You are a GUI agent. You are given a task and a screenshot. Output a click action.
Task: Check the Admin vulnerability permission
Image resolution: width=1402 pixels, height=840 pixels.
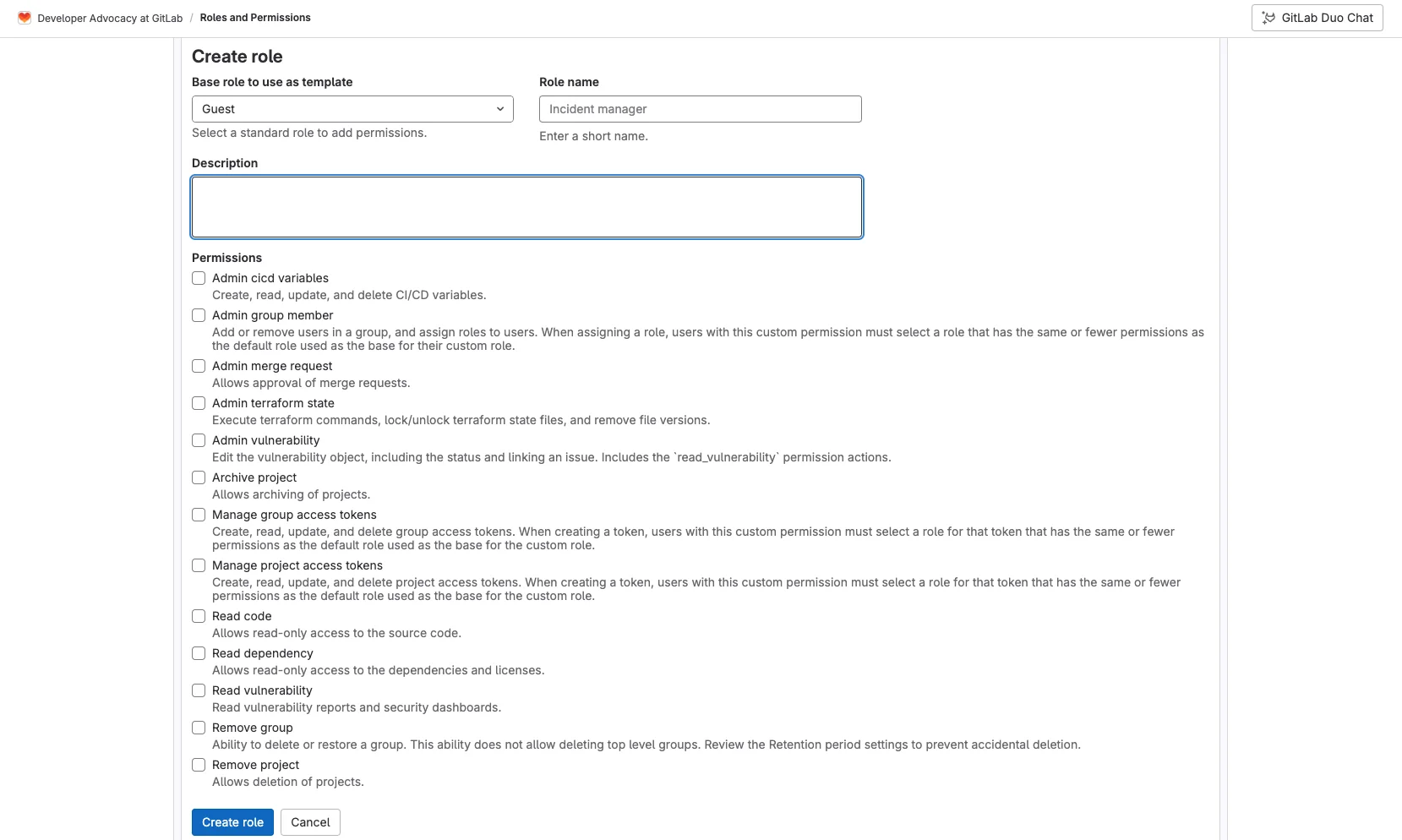tap(199, 440)
